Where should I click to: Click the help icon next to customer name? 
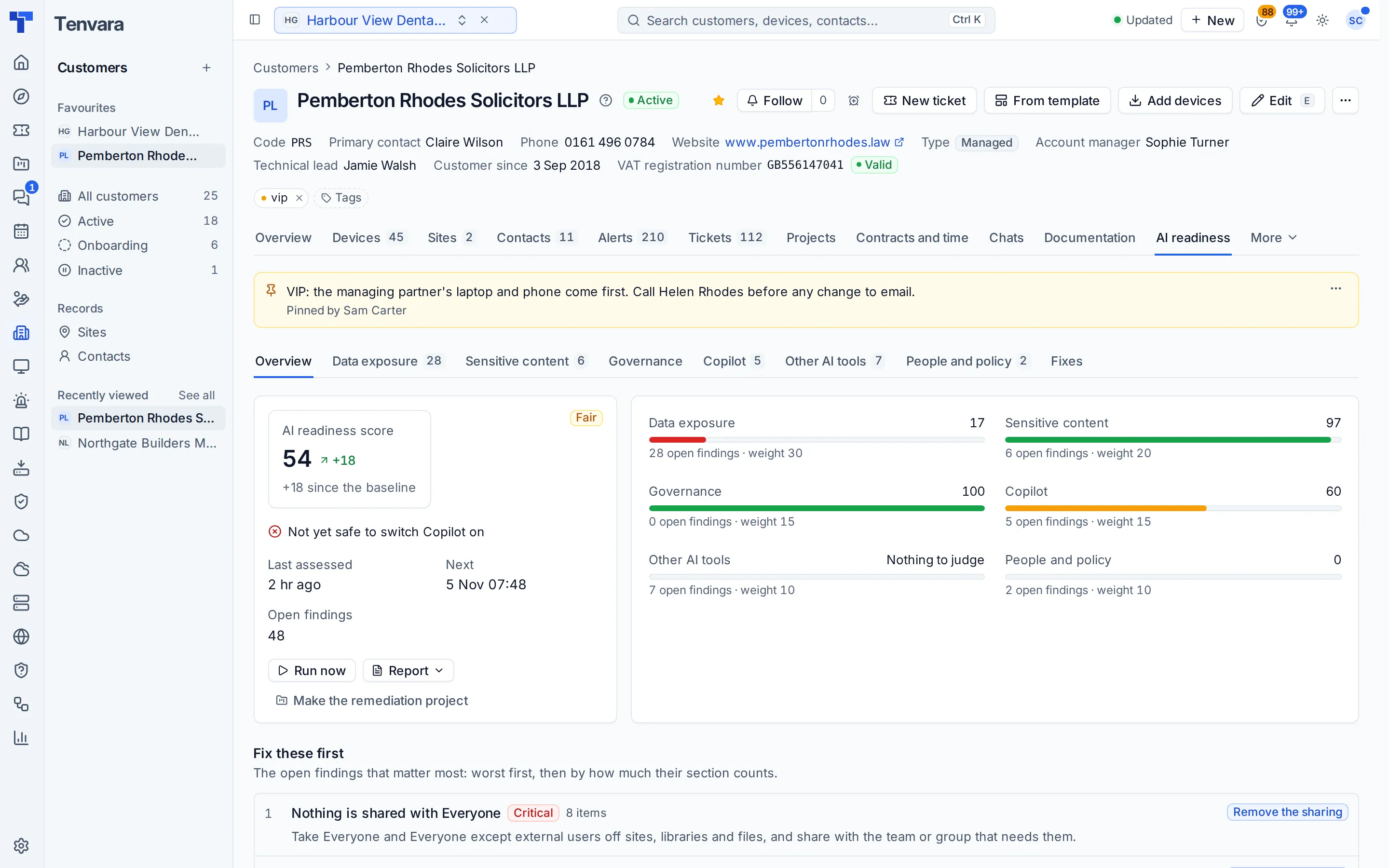605,100
